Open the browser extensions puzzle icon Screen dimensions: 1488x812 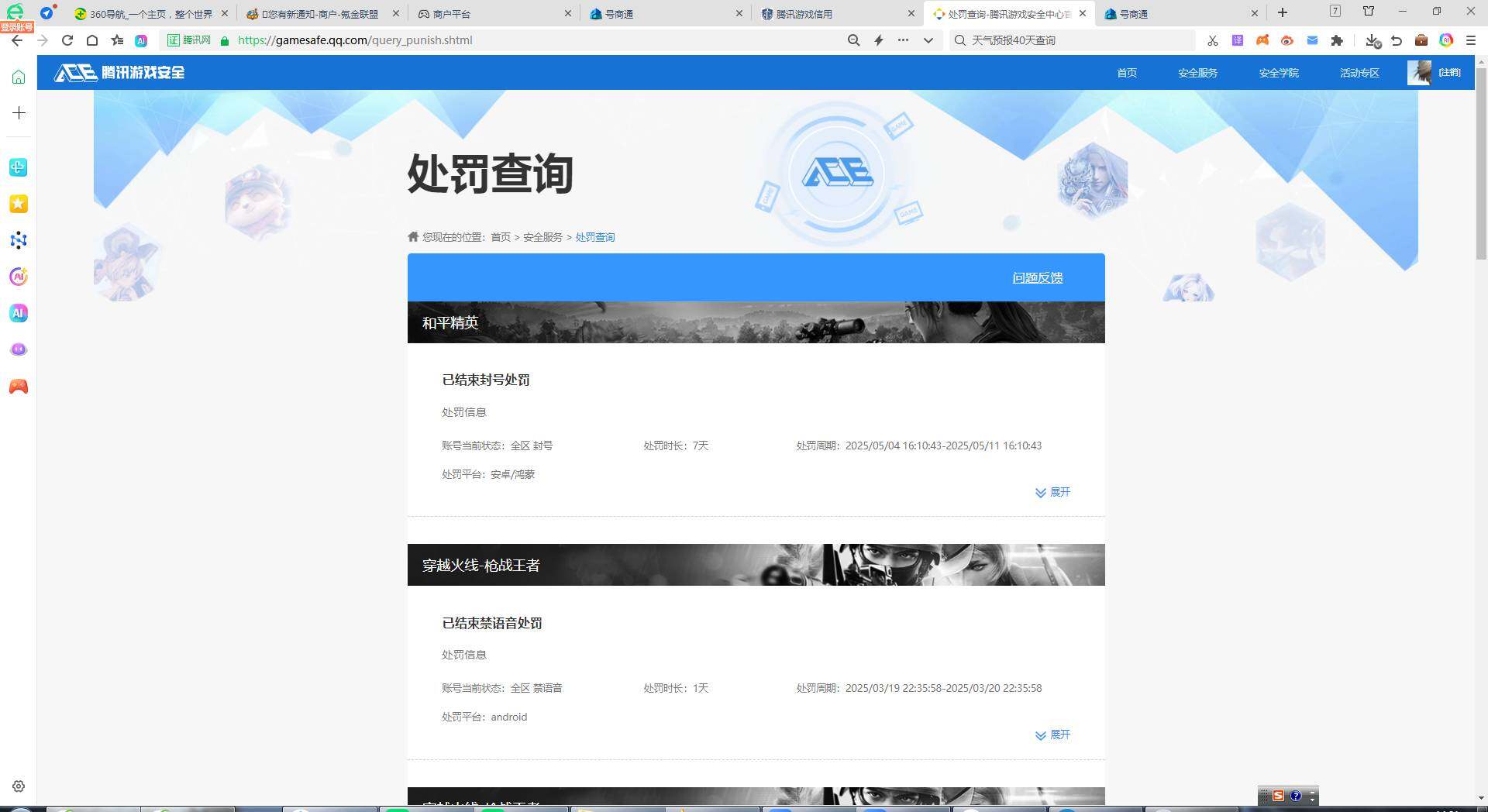pos(1338,40)
